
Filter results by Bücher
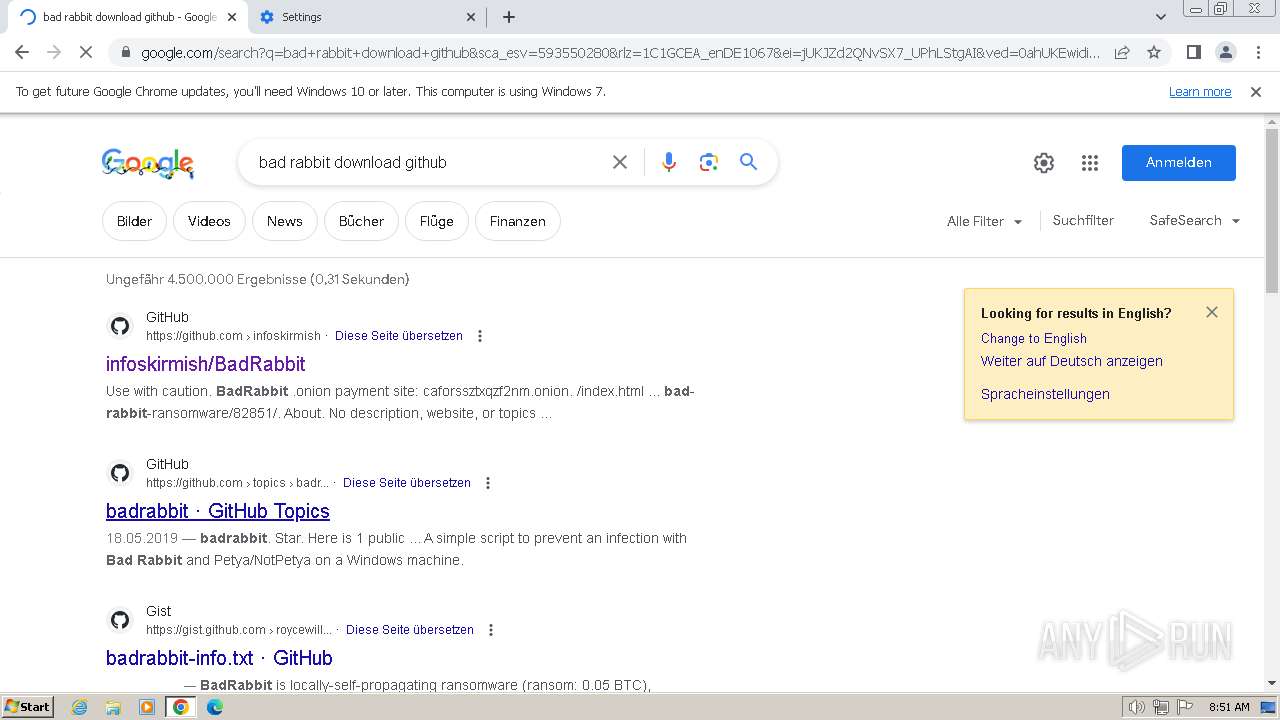coord(361,221)
